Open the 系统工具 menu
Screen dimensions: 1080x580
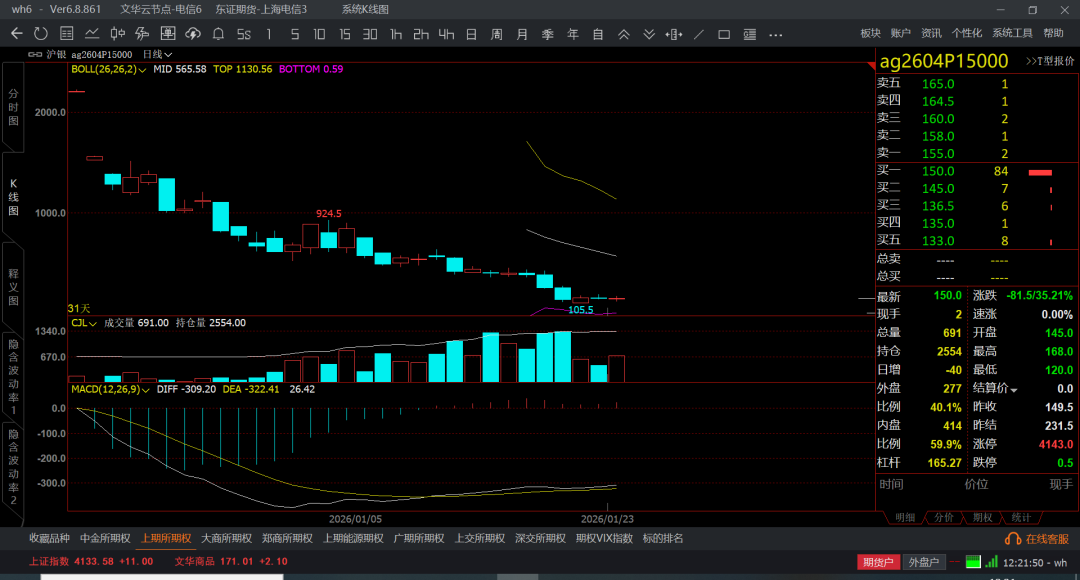1012,33
